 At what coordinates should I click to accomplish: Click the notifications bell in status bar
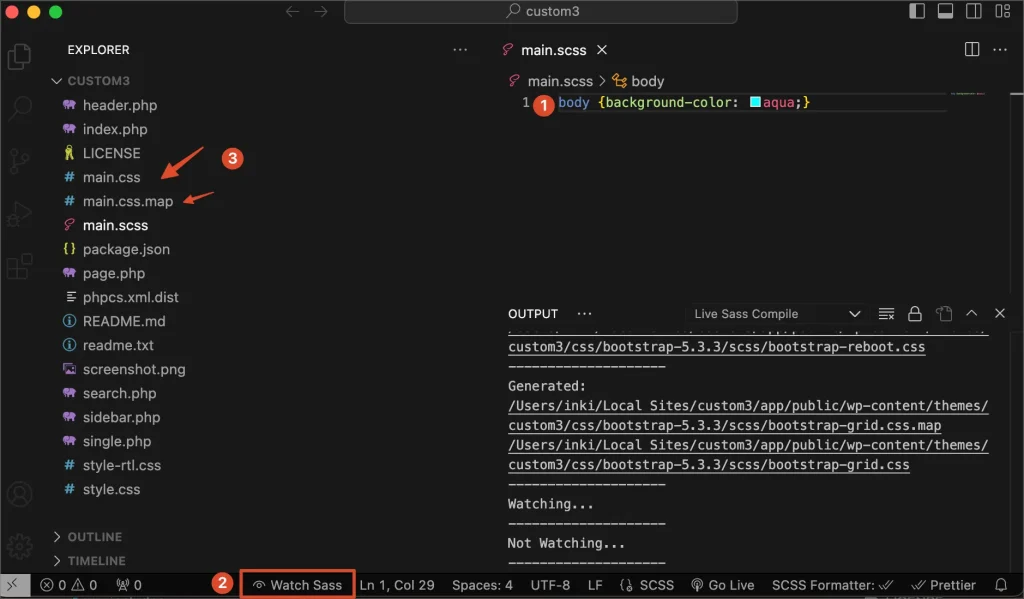coord(1001,585)
